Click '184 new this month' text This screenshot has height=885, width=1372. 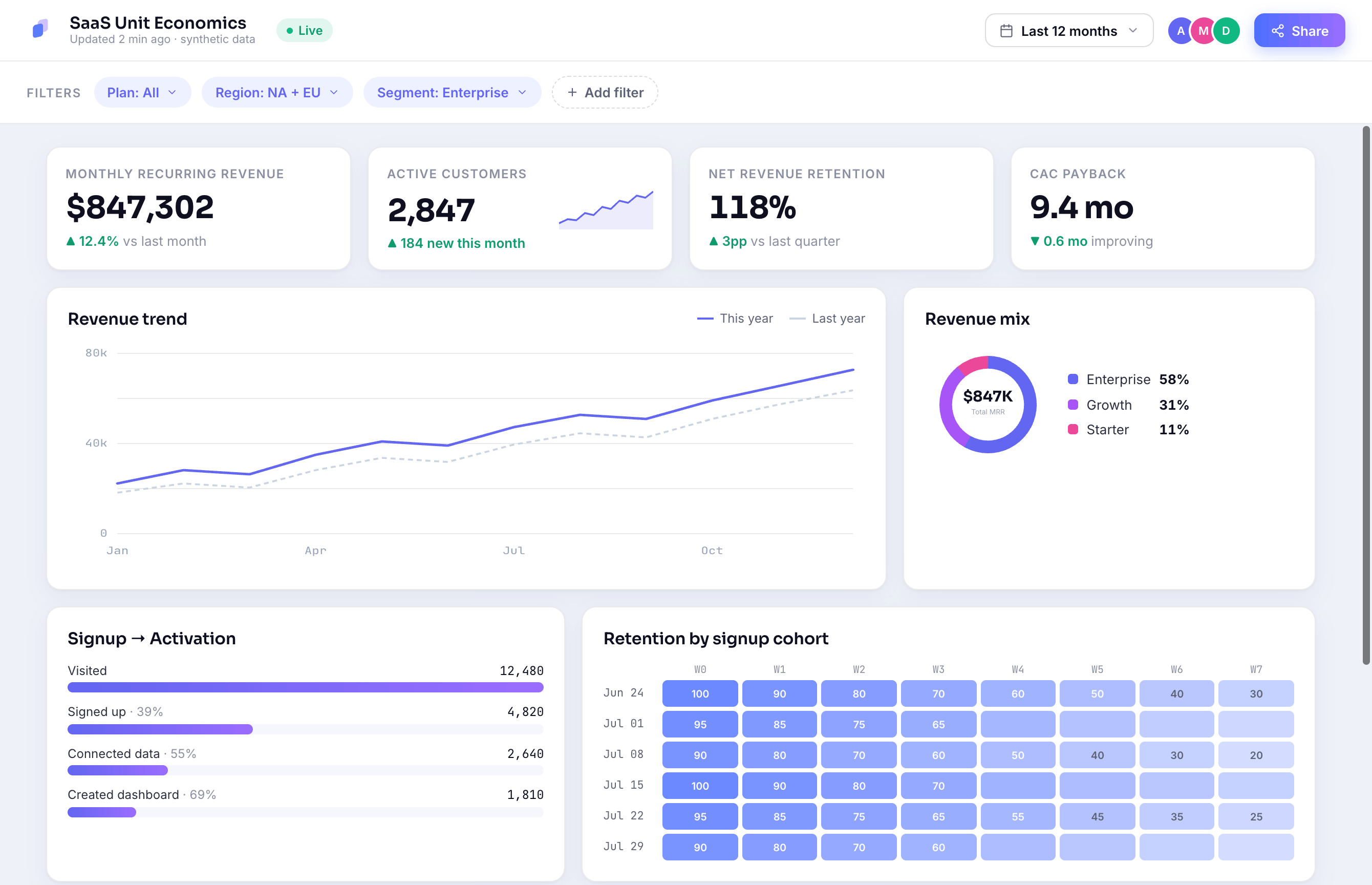tap(462, 243)
